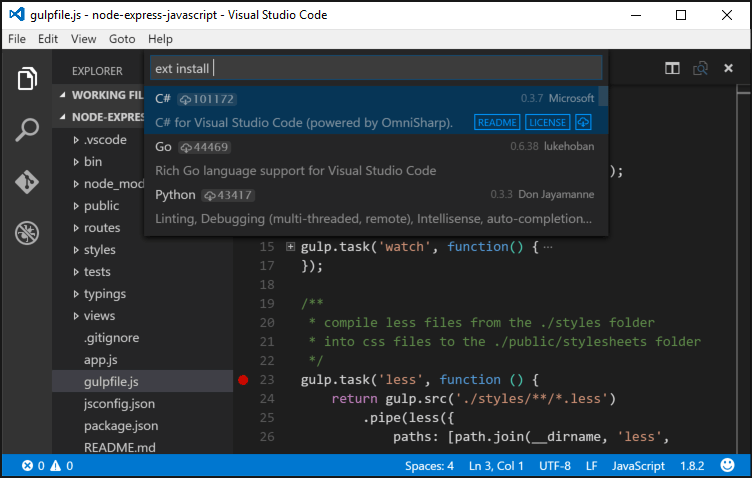Click the LICENSE button for C# extension

click(547, 122)
